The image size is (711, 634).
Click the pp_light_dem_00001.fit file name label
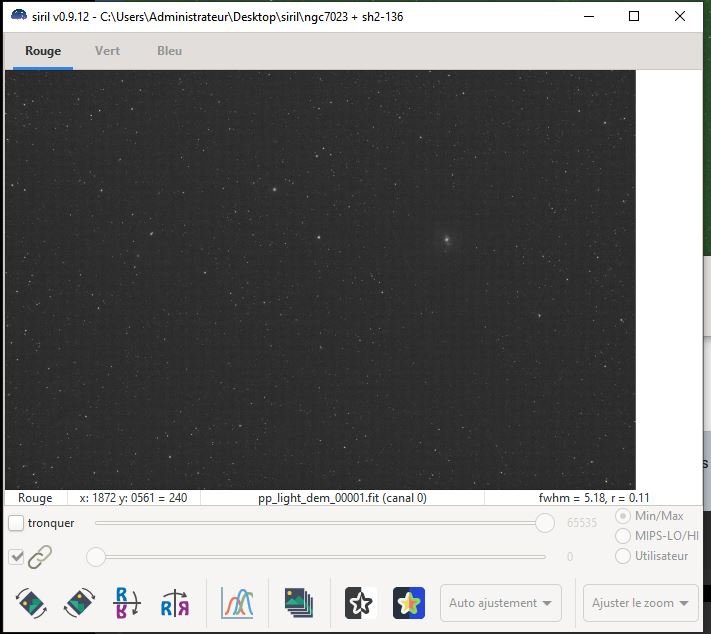pos(342,498)
